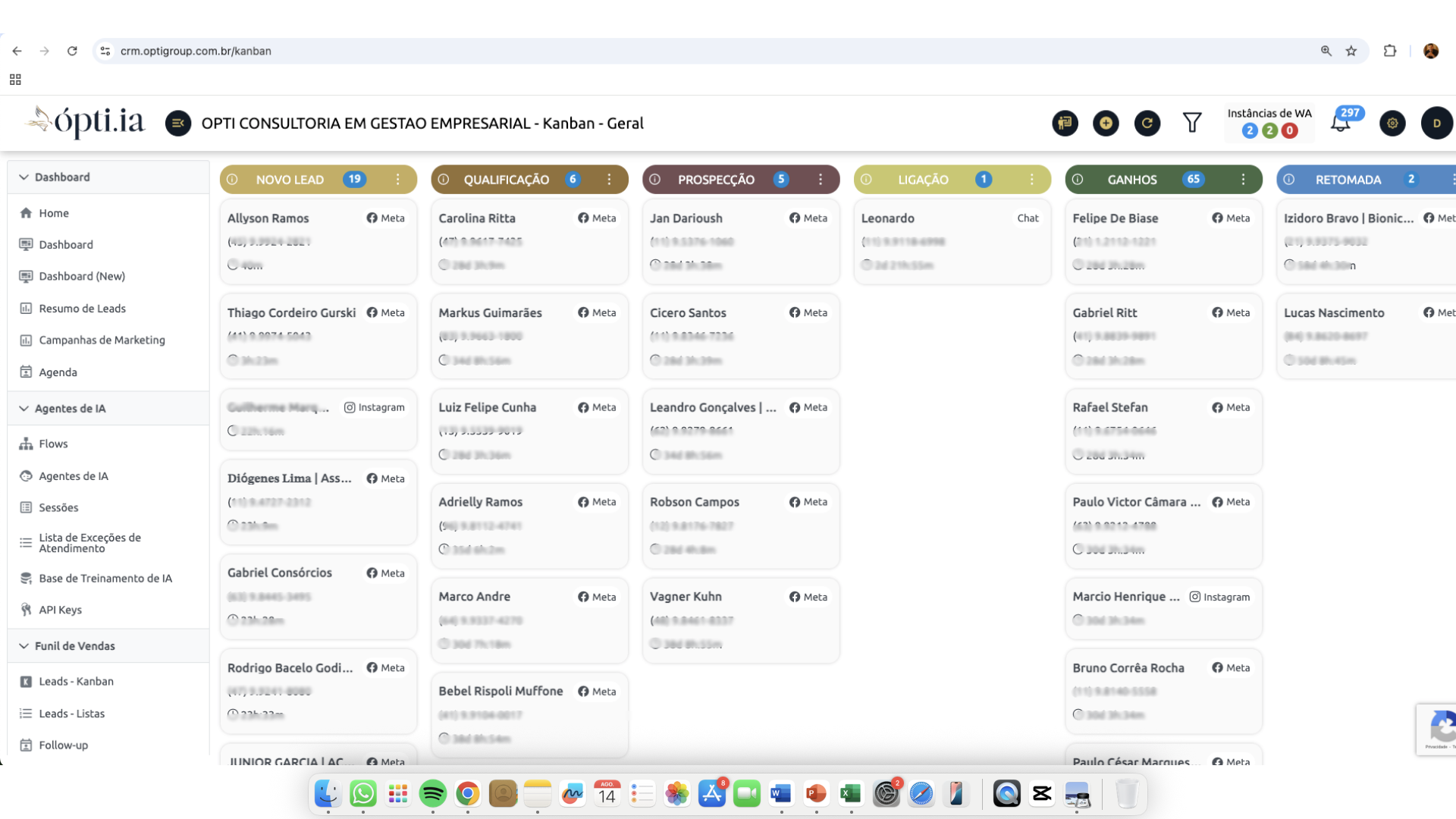
Task: Collapse the Agentes de IA section
Action: click(x=24, y=408)
